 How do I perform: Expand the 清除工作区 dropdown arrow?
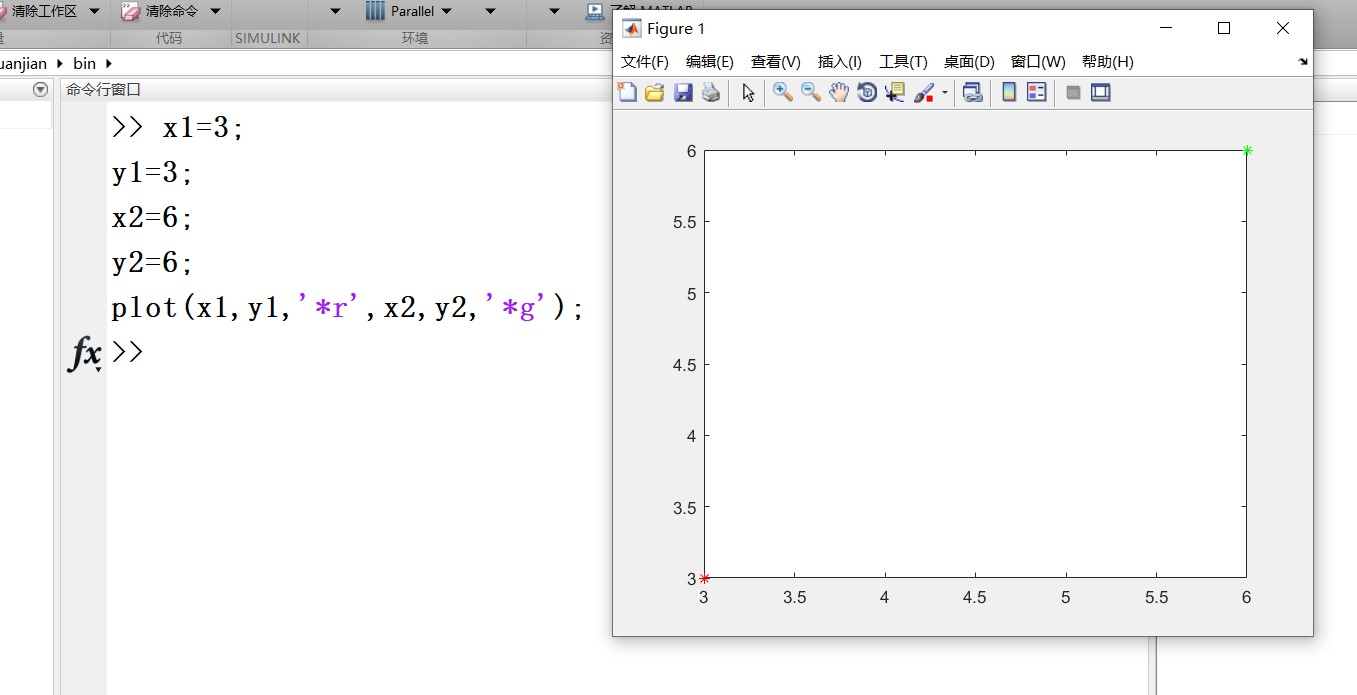point(94,11)
